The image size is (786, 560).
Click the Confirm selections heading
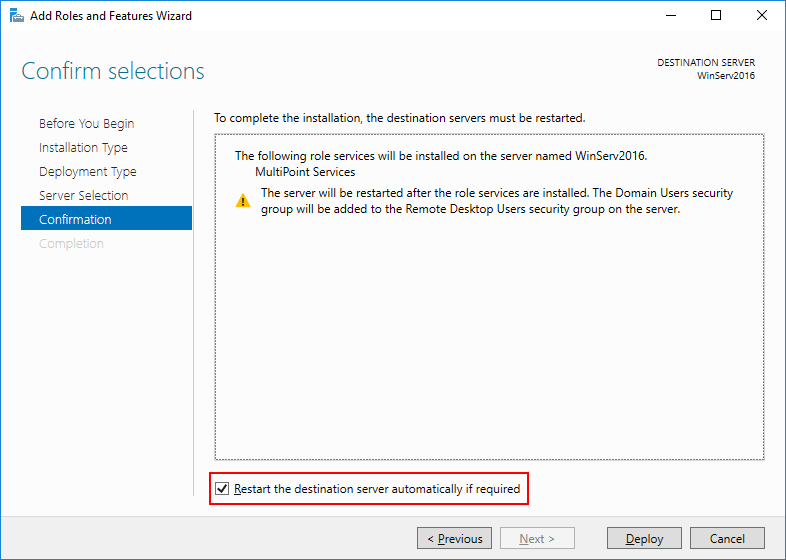tap(113, 72)
